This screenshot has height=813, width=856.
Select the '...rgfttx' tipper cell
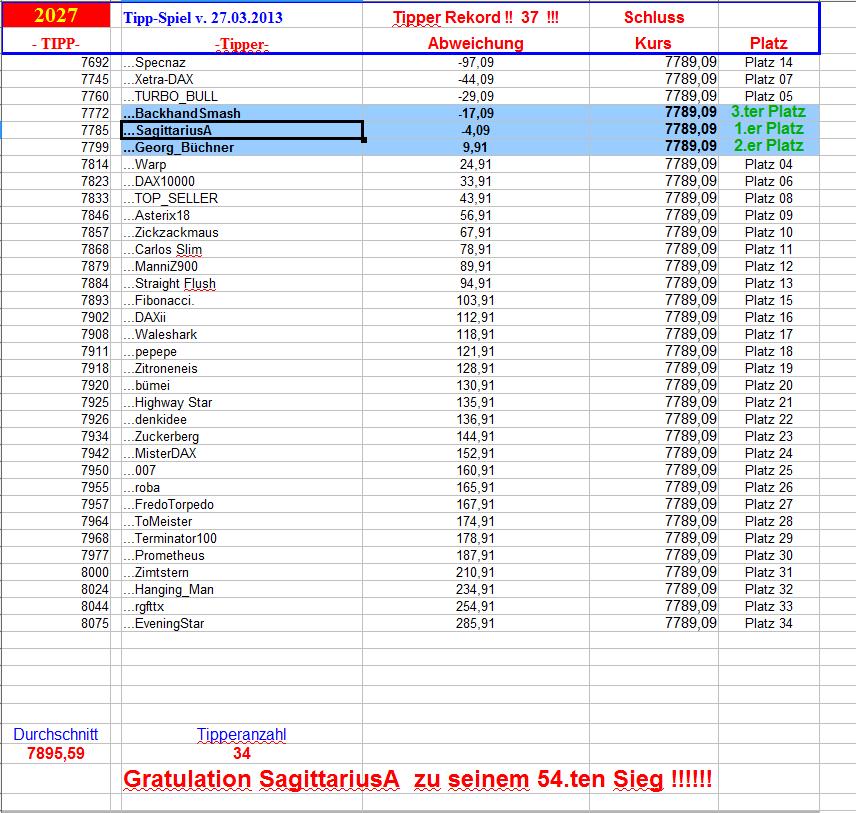click(x=241, y=606)
